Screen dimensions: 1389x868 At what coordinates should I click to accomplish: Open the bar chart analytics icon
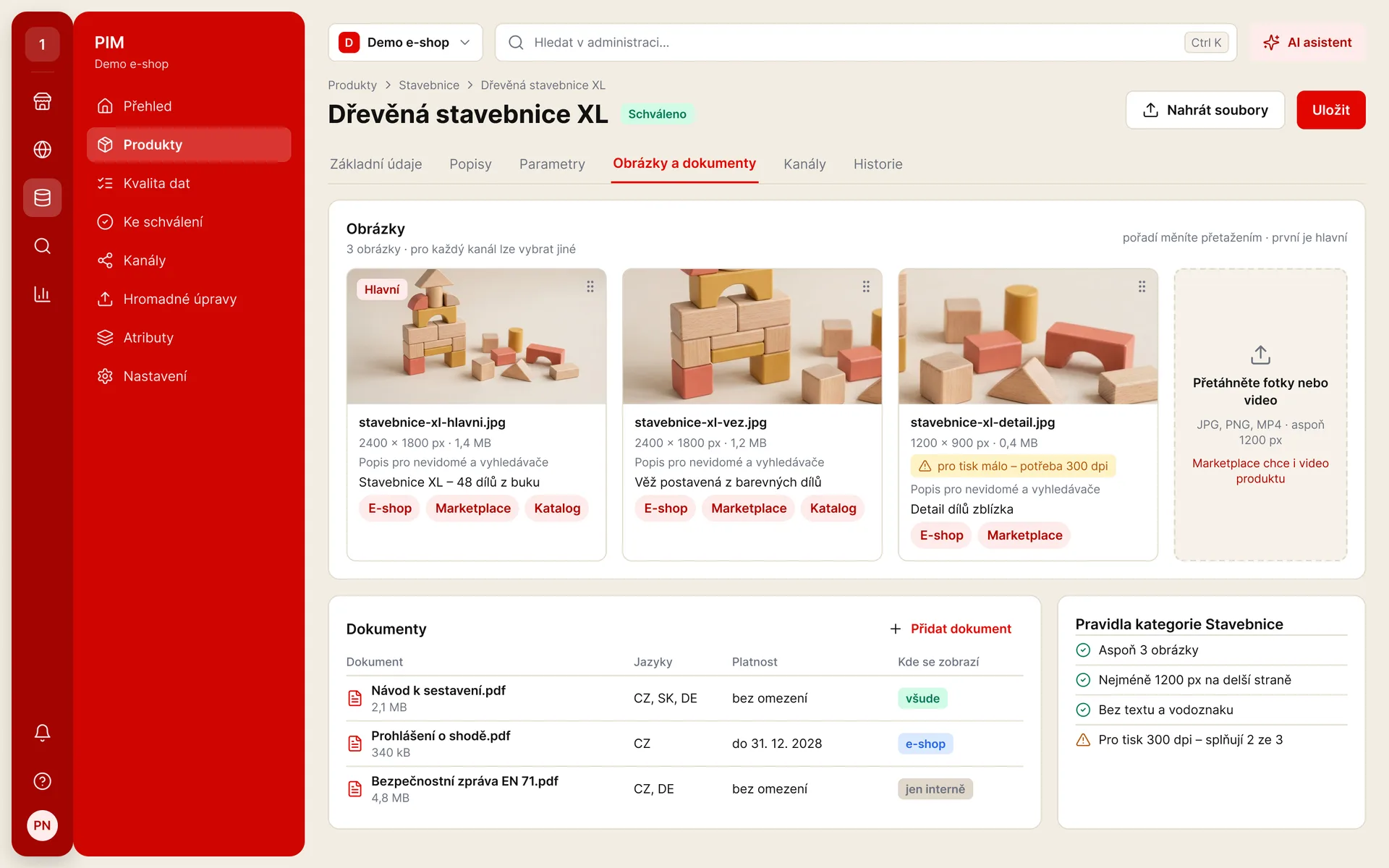[42, 294]
